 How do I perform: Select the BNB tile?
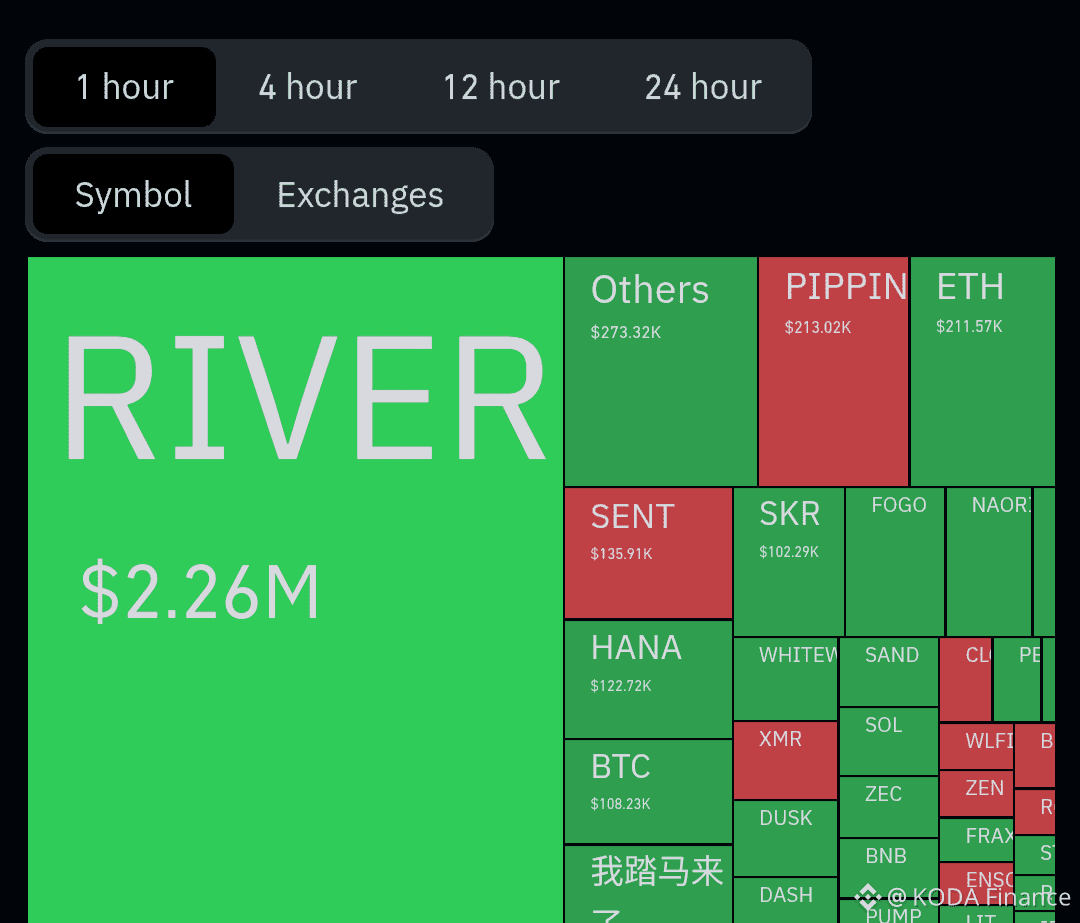pyautogui.click(x=889, y=869)
